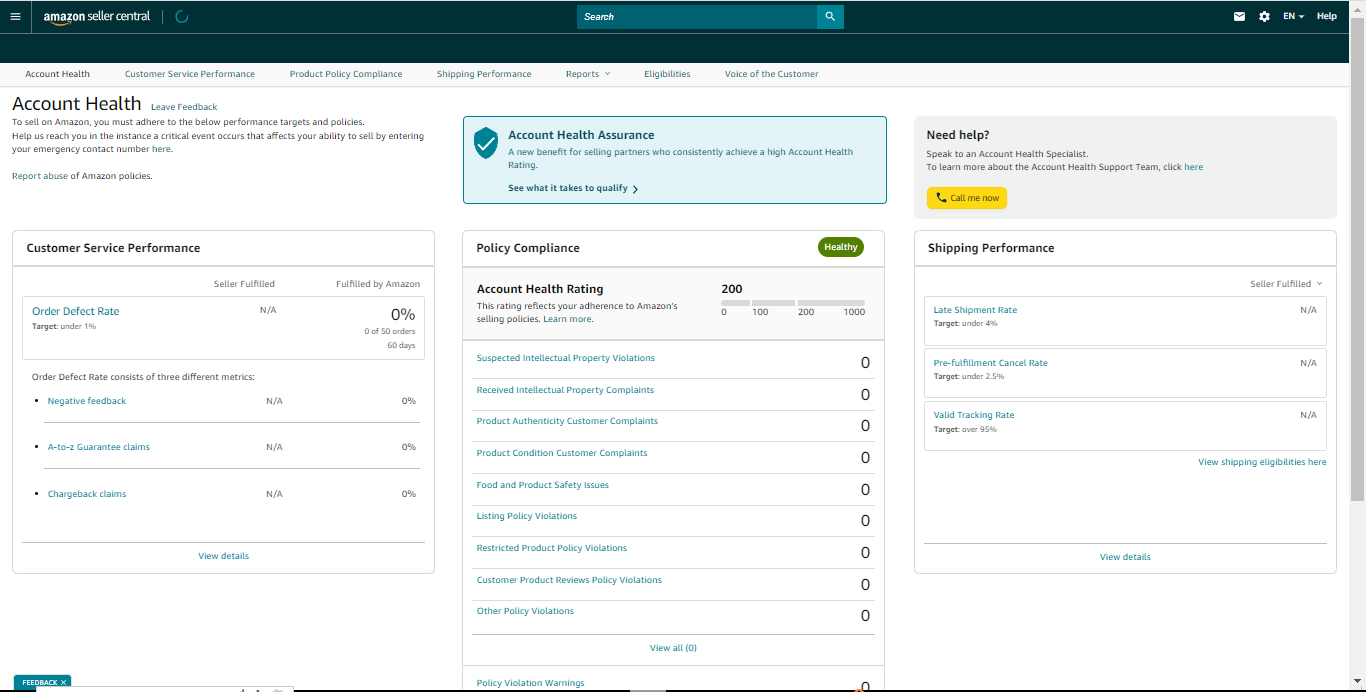This screenshot has height=692, width=1366.
Task: Open the messages envelope icon
Action: point(1240,16)
